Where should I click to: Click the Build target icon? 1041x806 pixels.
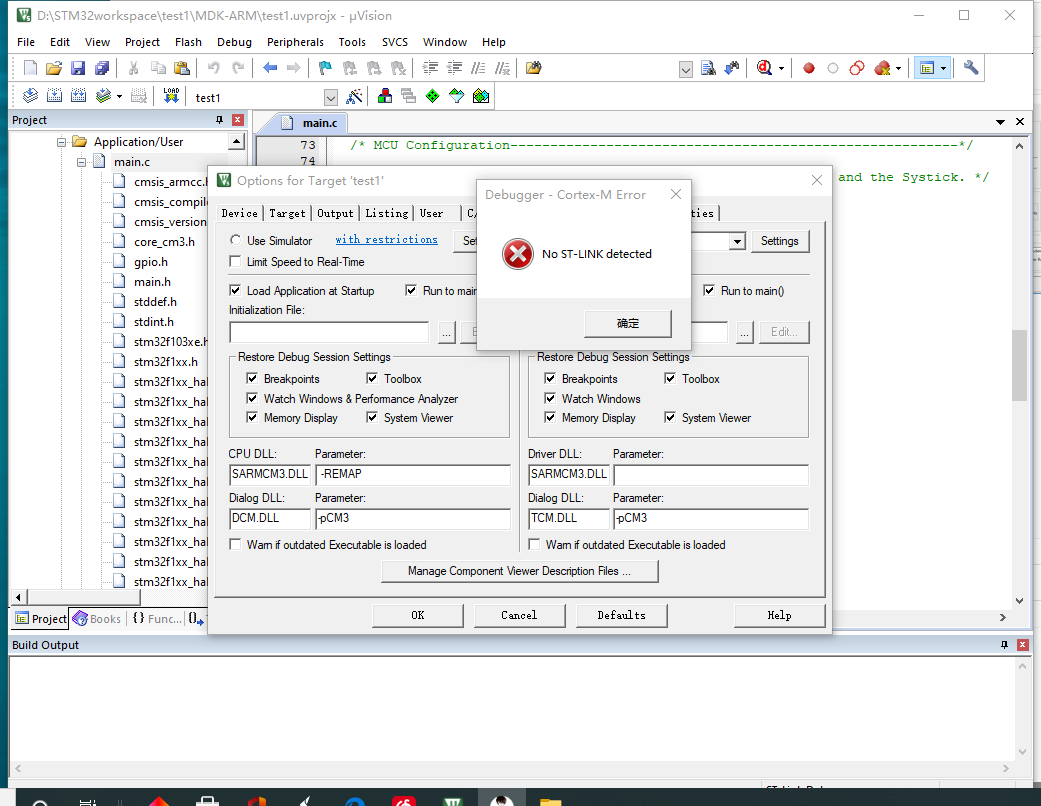pyautogui.click(x=54, y=96)
